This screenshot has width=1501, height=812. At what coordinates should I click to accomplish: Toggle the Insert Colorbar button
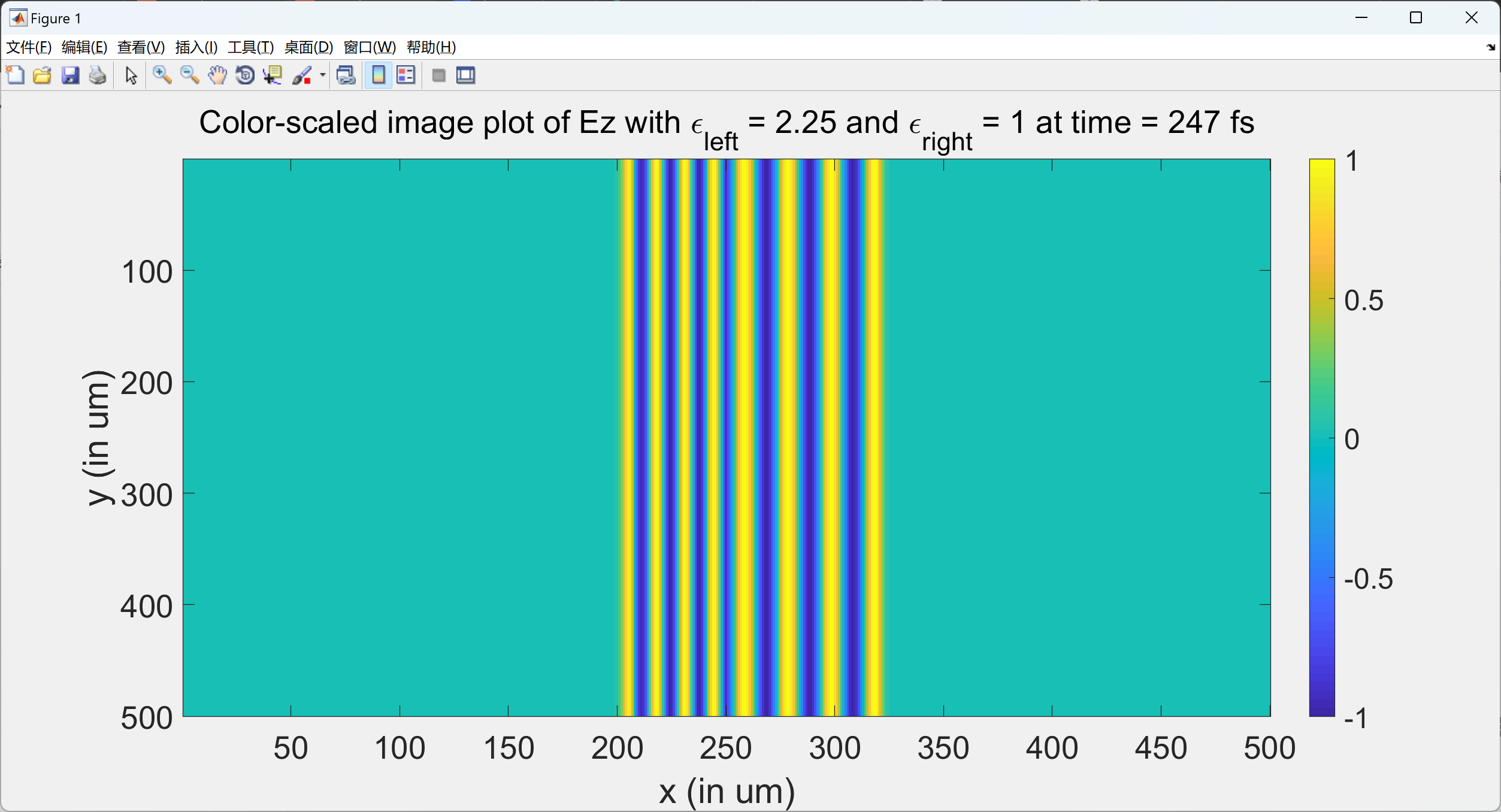(379, 75)
